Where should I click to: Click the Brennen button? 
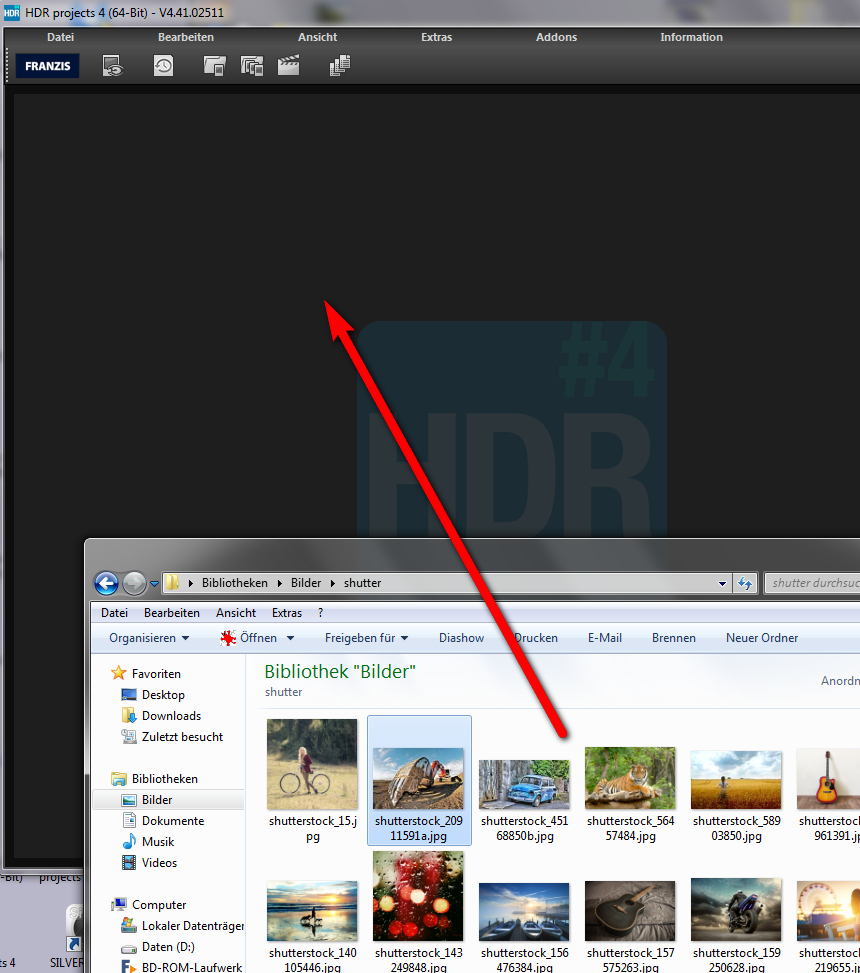[x=673, y=638]
